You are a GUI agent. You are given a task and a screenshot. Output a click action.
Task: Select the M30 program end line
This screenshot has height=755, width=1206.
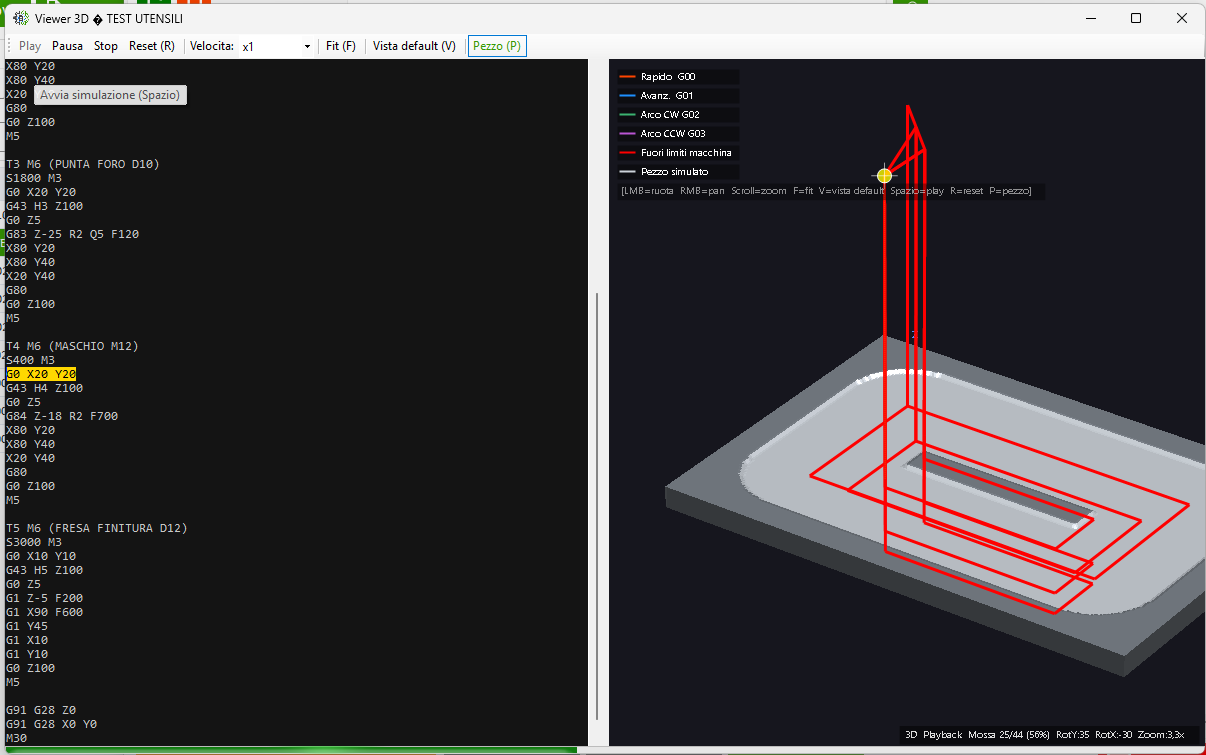point(16,738)
